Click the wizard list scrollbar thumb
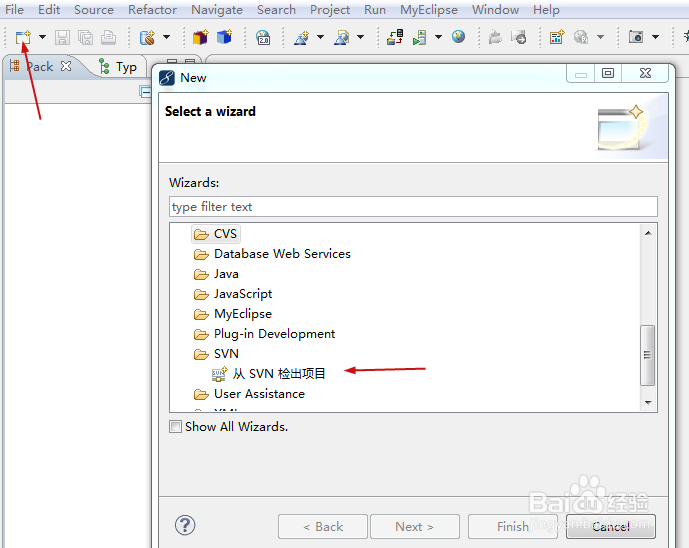This screenshot has width=689, height=548. pyautogui.click(x=647, y=355)
